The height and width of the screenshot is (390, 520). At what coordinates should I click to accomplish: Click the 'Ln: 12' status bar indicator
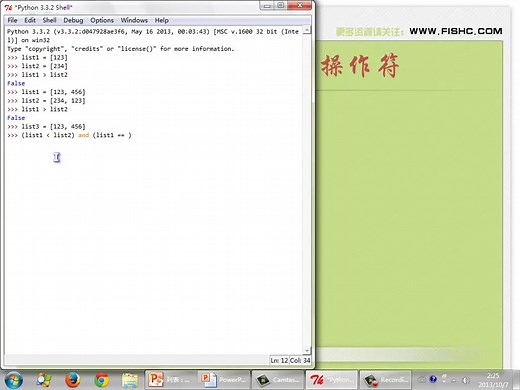click(279, 360)
